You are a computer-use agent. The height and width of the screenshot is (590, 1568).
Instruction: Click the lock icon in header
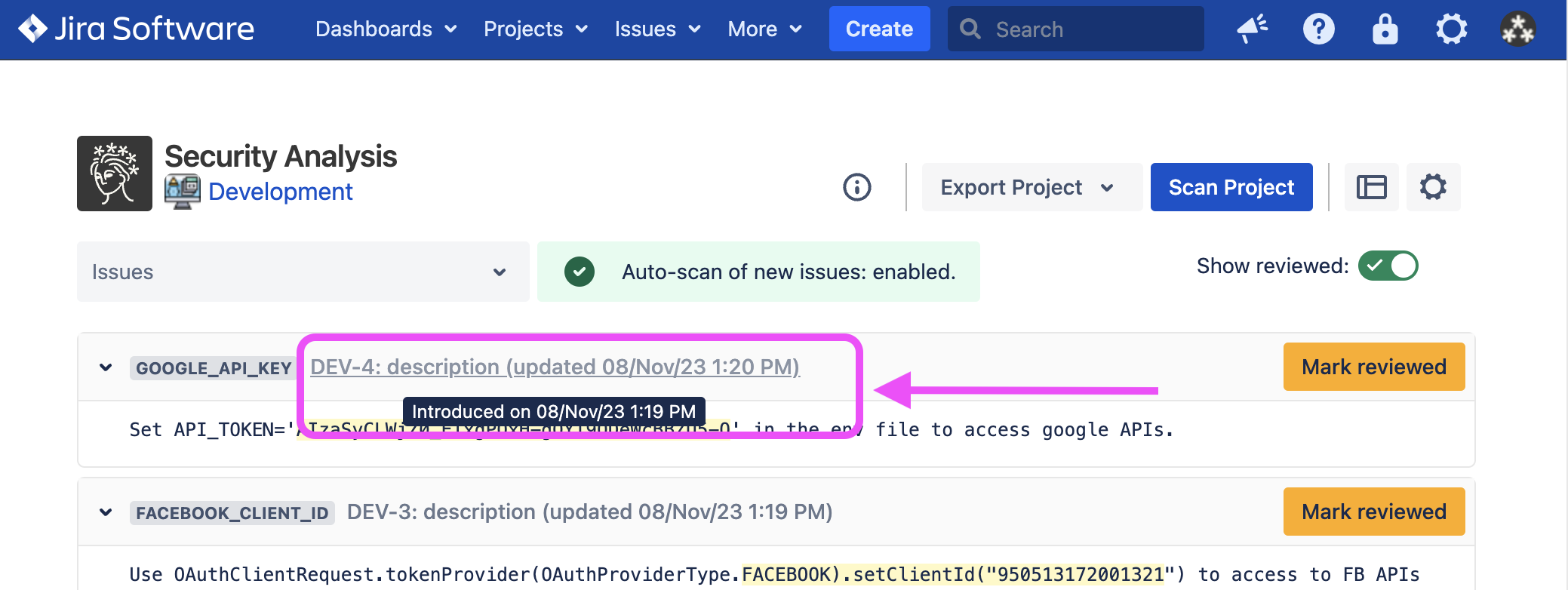[x=1385, y=29]
